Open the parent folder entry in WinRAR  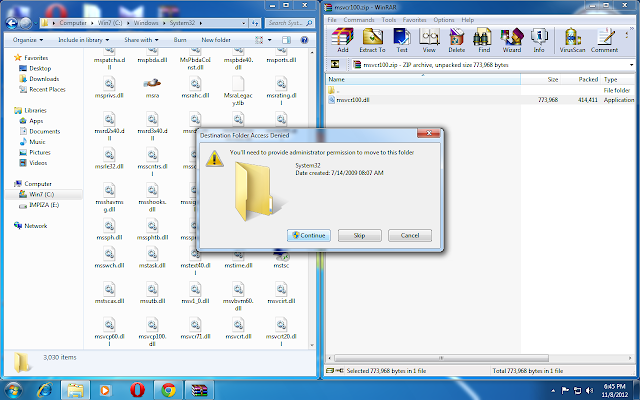[x=334, y=90]
